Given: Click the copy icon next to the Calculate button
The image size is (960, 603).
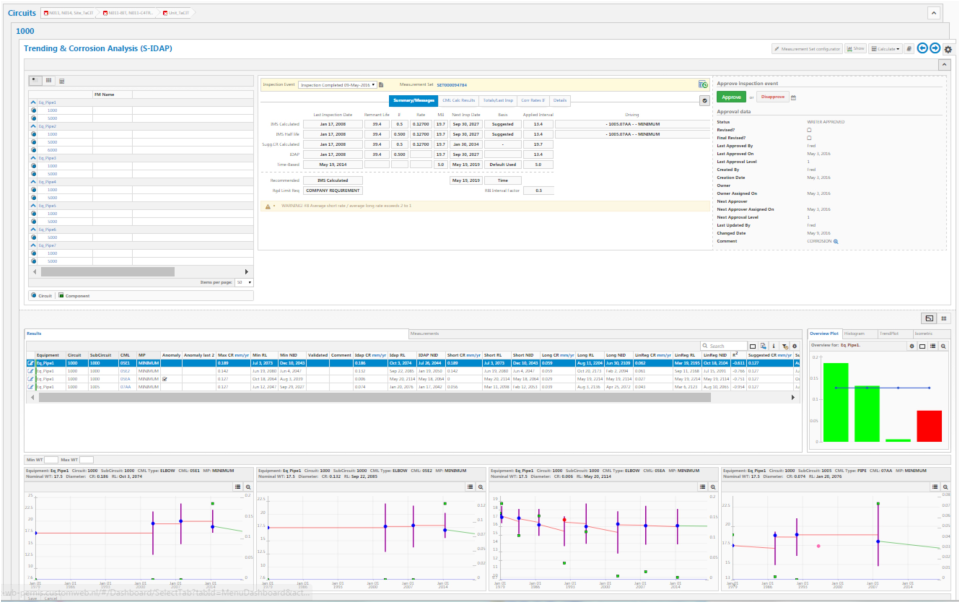Looking at the screenshot, I should [909, 48].
